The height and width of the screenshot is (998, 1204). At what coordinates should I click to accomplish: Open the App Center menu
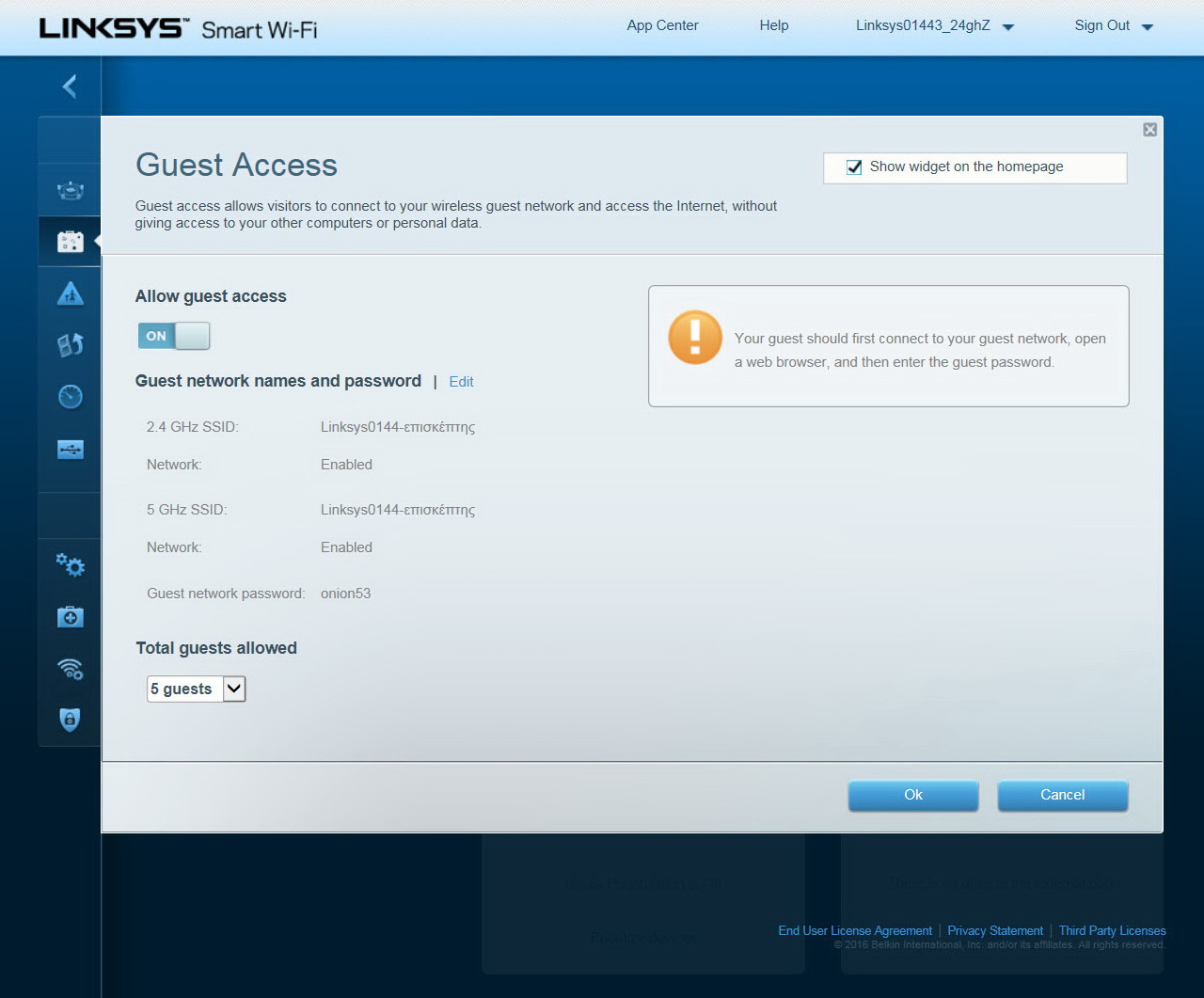662,25
